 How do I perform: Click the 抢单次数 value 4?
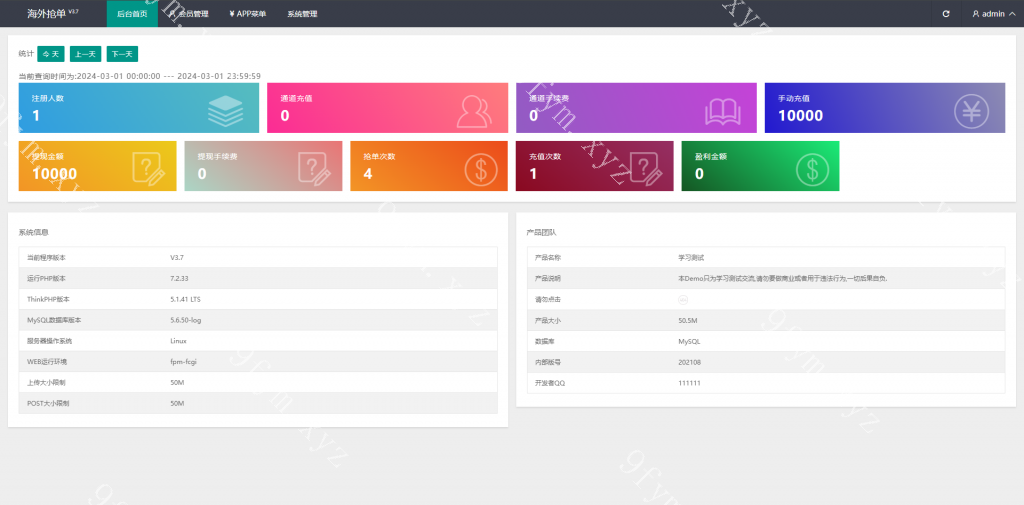[368, 173]
